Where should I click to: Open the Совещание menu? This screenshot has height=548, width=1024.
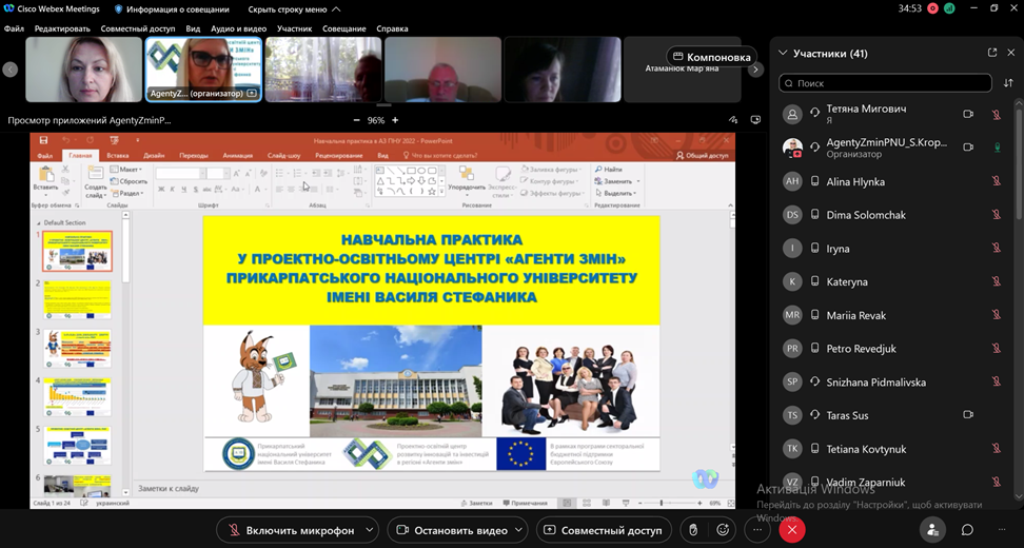coord(343,29)
